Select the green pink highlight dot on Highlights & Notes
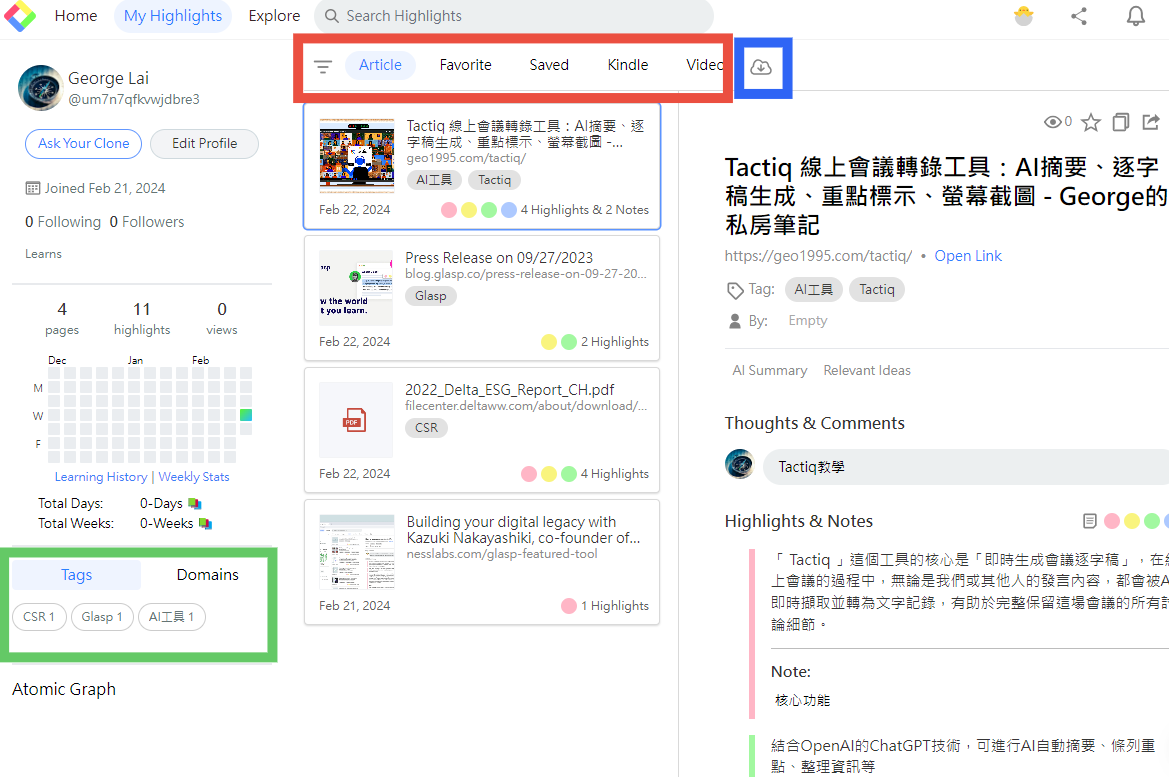Viewport: 1169px width, 777px height. point(1151,521)
